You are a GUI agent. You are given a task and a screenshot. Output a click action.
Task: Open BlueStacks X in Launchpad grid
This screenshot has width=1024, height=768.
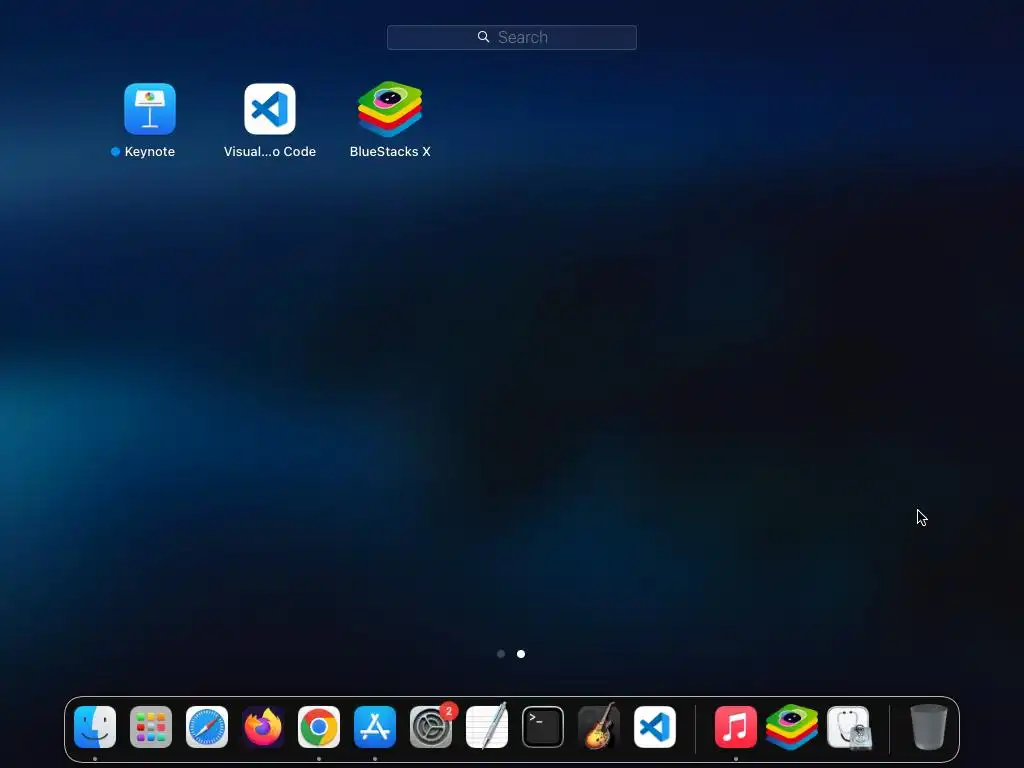(x=390, y=108)
